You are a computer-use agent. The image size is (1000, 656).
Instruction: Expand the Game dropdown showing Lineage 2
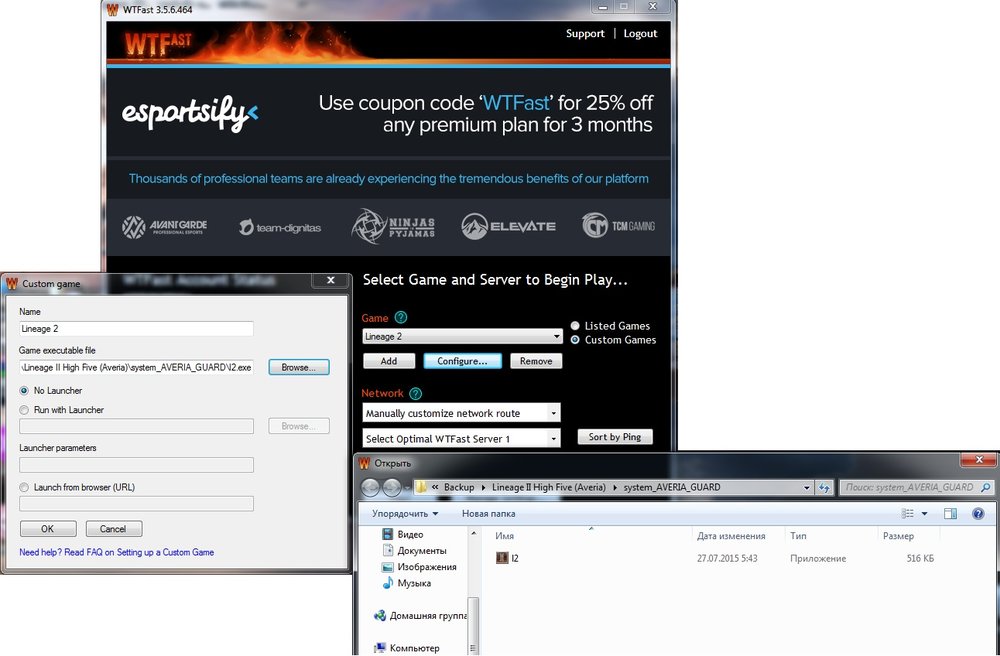462,337
